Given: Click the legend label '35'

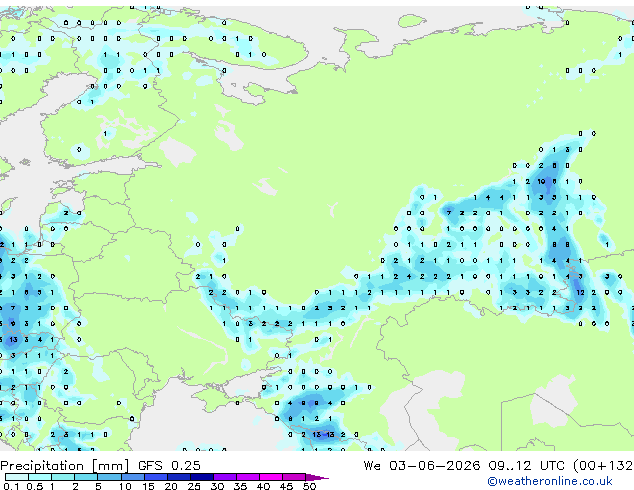Looking at the screenshot, I should click(x=240, y=486).
